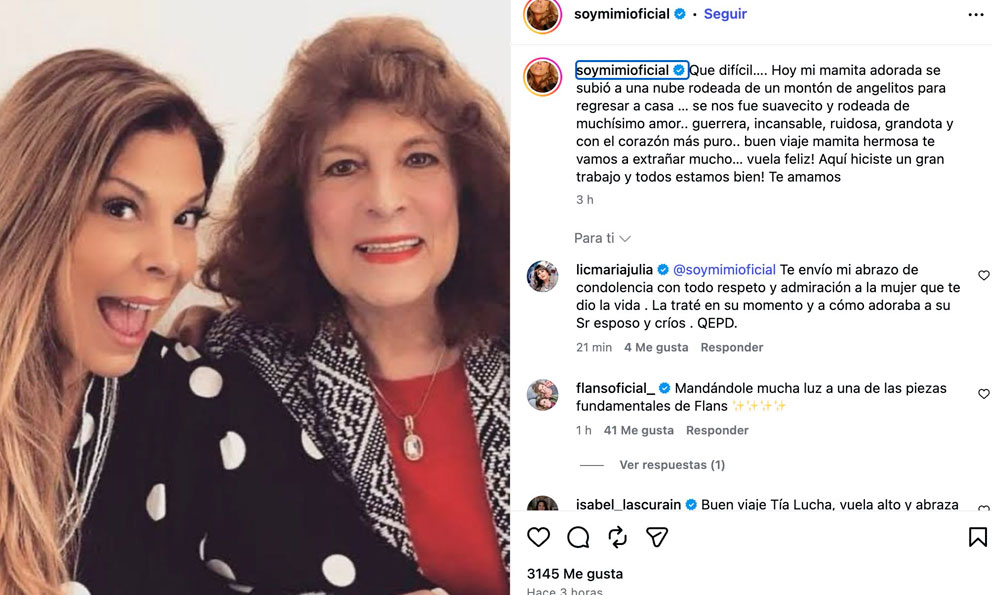This screenshot has height=595, width=992.
Task: Reply to flansoficial_ comment
Action: pos(716,430)
